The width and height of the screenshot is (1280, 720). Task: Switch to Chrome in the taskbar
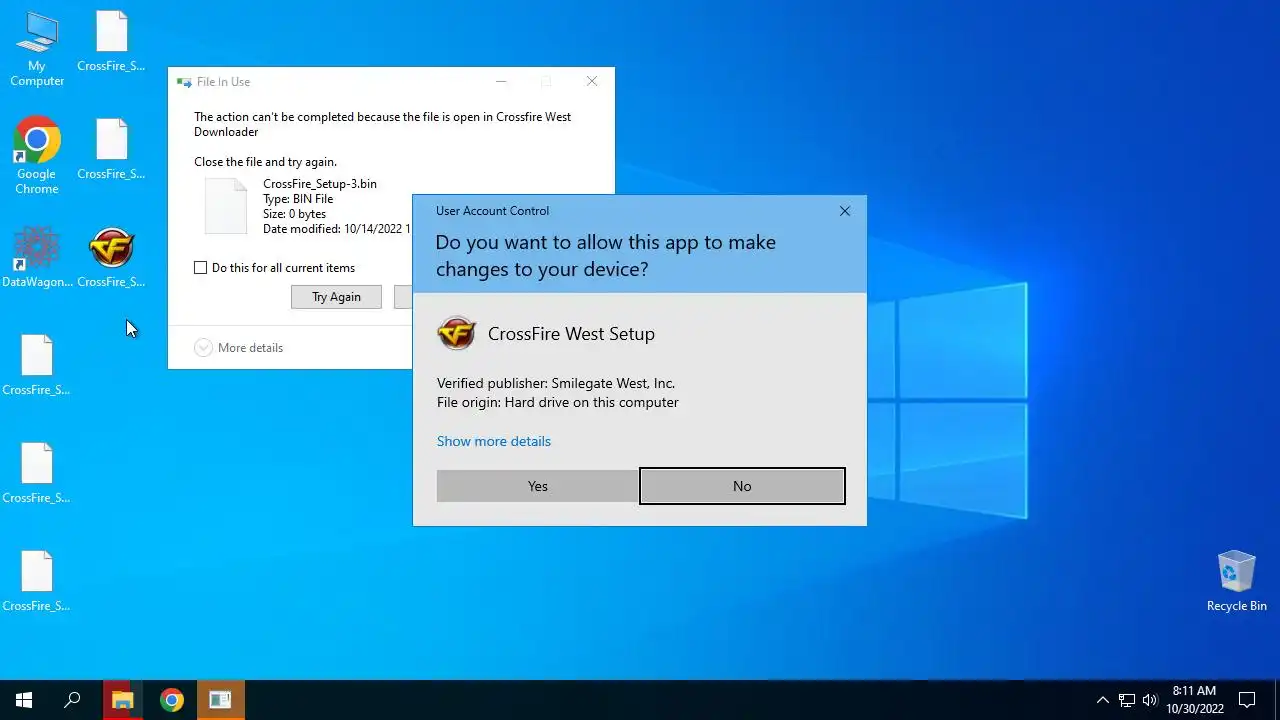(172, 700)
